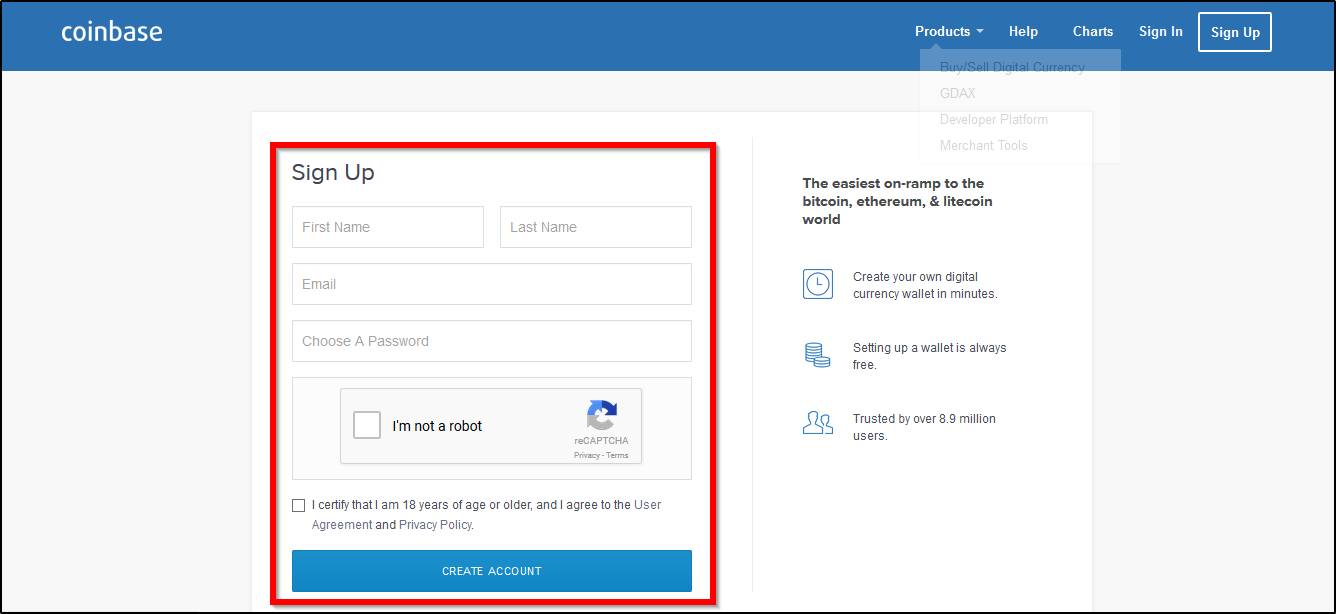
Task: Tick the age certification checkbox
Action: click(299, 506)
